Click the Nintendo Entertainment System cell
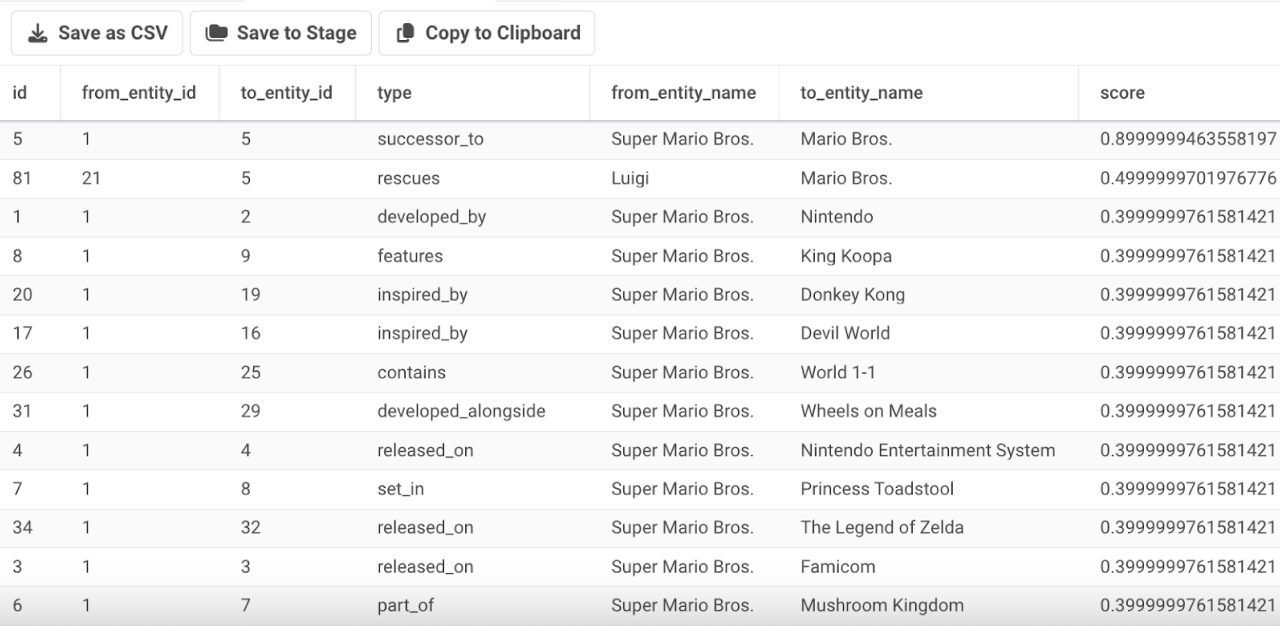This screenshot has width=1280, height=626. (927, 450)
